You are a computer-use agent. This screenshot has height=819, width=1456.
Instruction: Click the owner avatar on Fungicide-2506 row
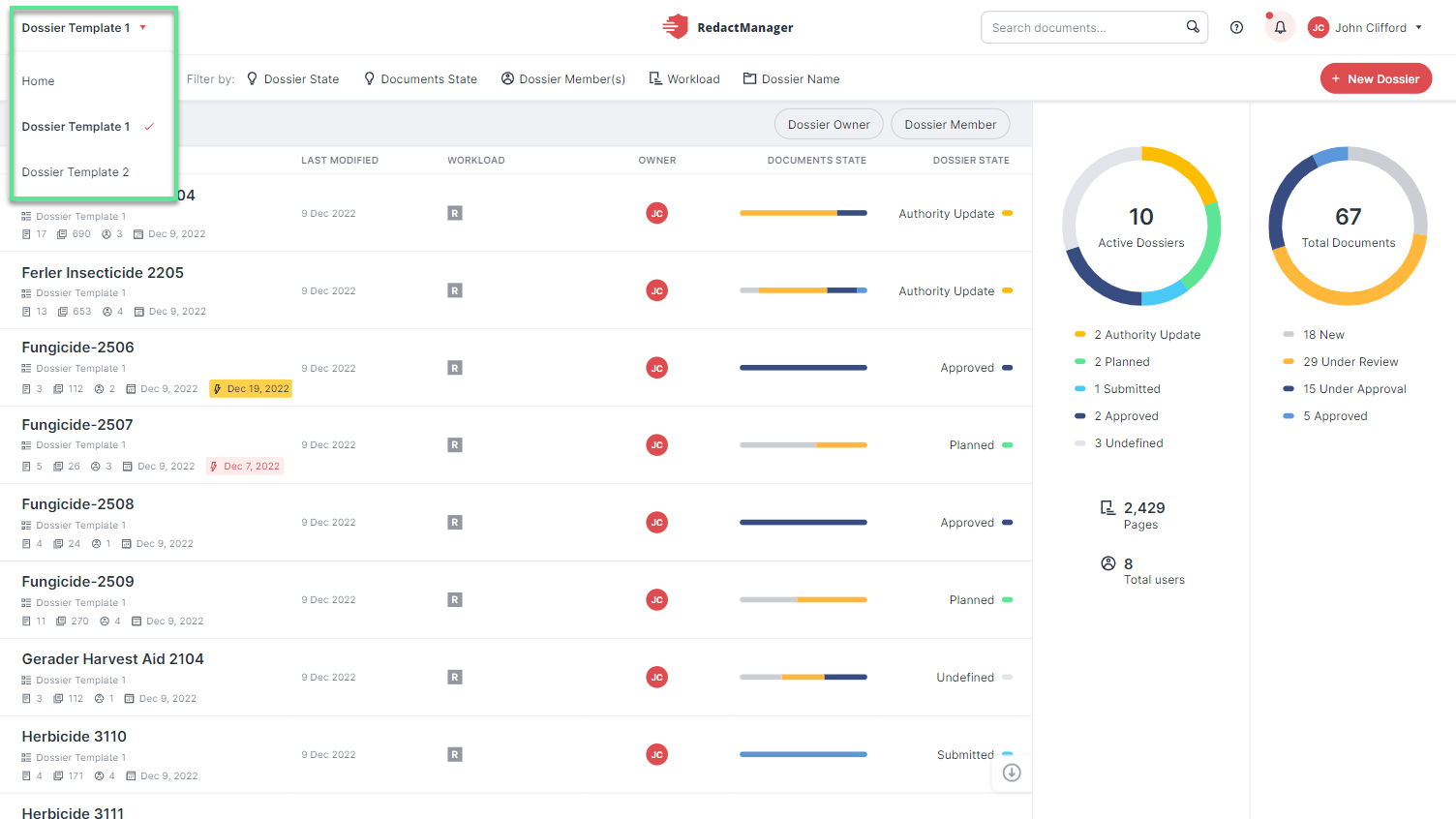[x=657, y=368]
